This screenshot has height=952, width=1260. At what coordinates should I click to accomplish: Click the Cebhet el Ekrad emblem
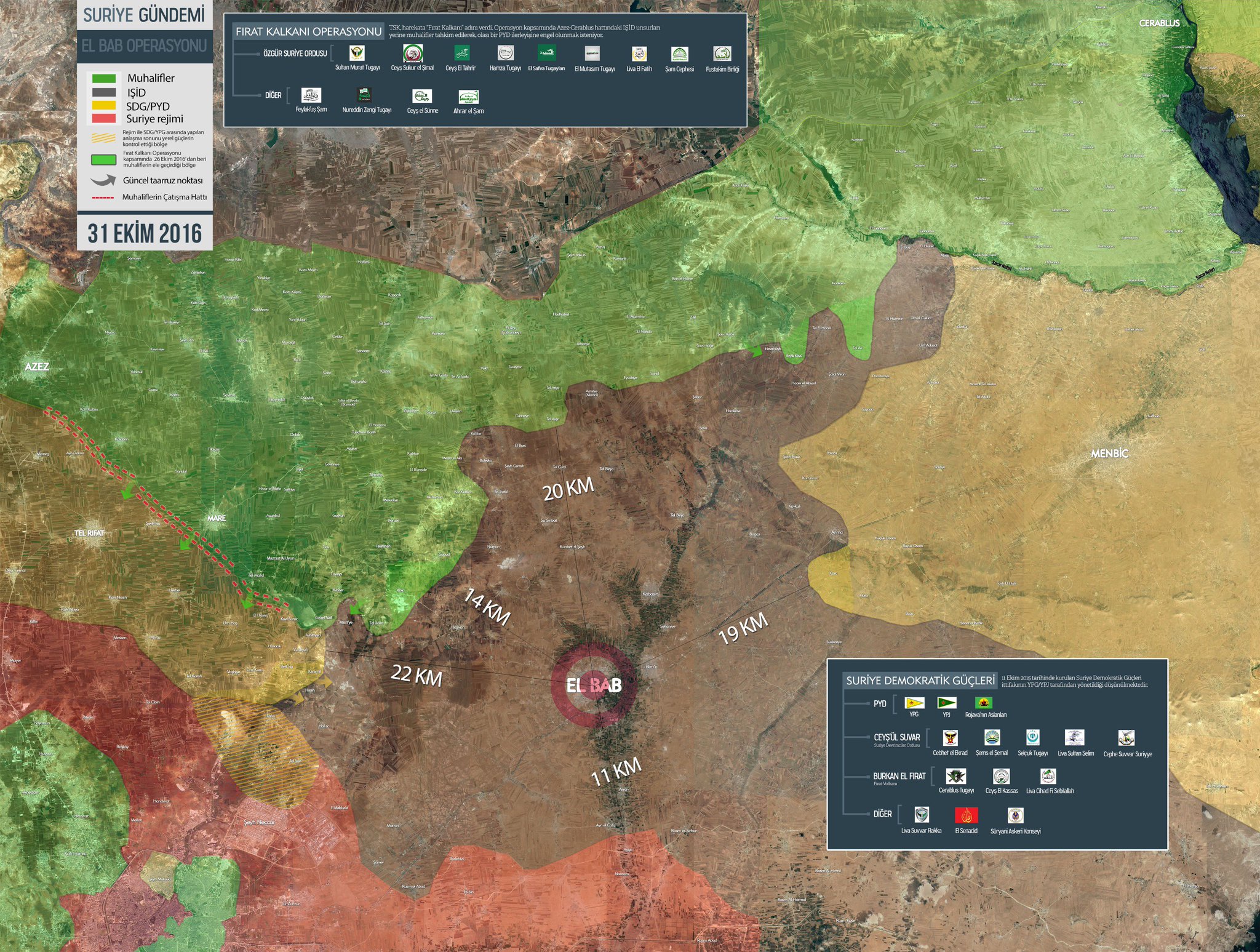(x=950, y=737)
